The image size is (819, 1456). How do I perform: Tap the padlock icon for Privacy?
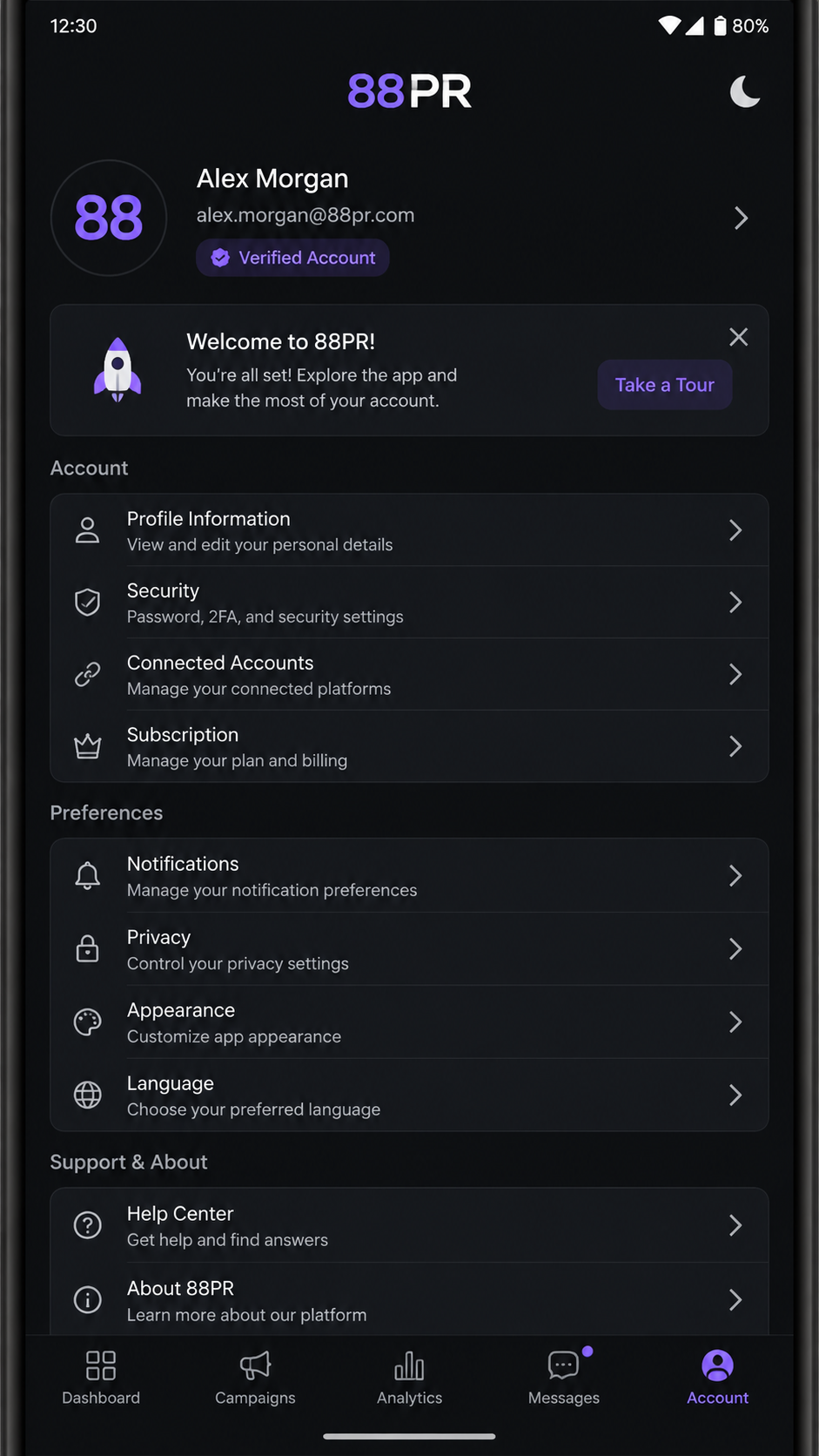pyautogui.click(x=87, y=948)
